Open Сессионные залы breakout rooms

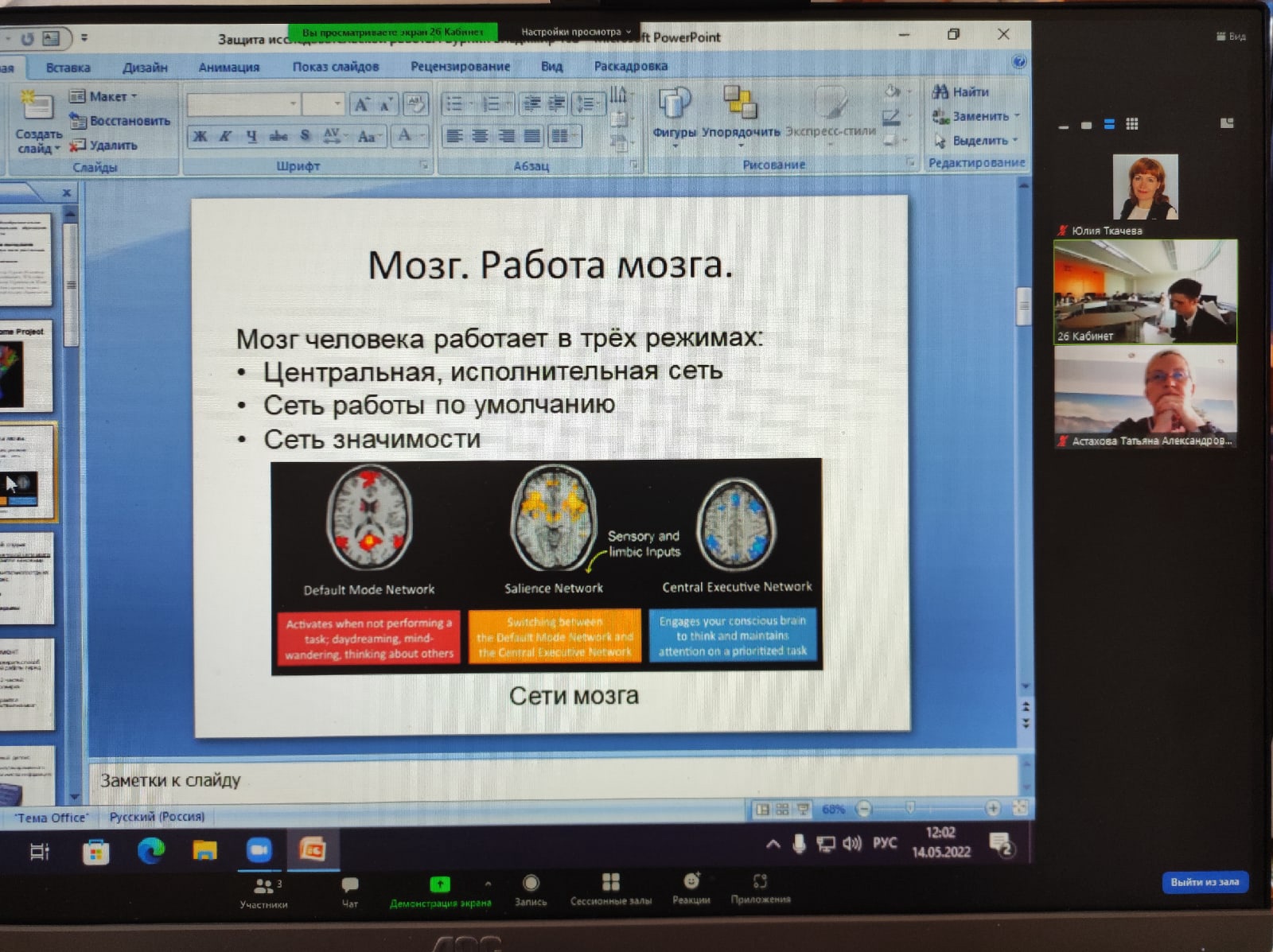pyautogui.click(x=611, y=890)
